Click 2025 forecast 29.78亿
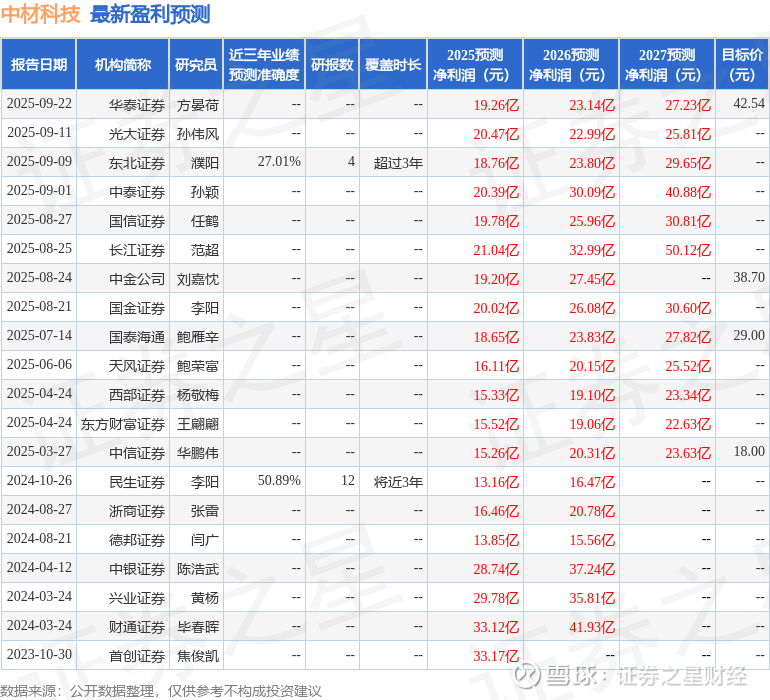770x700 pixels. [x=496, y=598]
